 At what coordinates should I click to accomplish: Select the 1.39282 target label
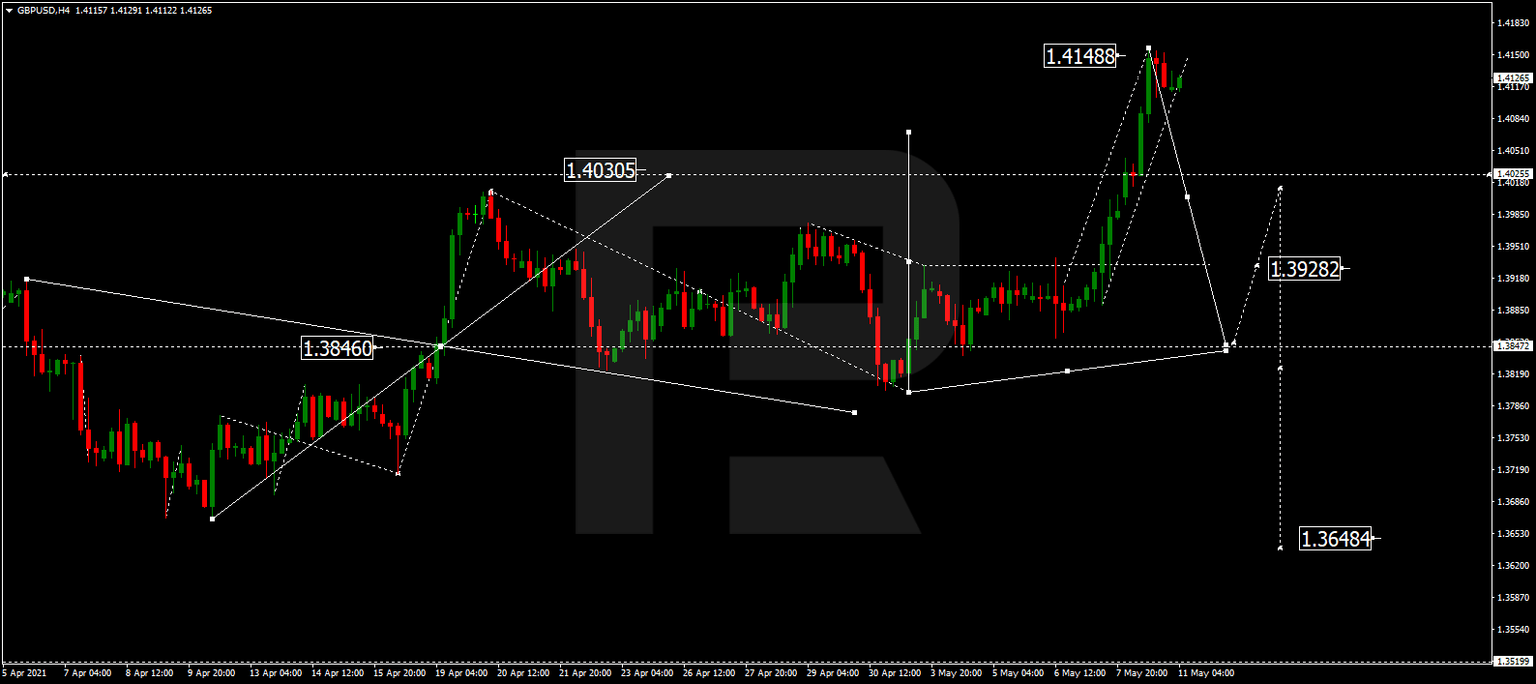pos(1305,268)
